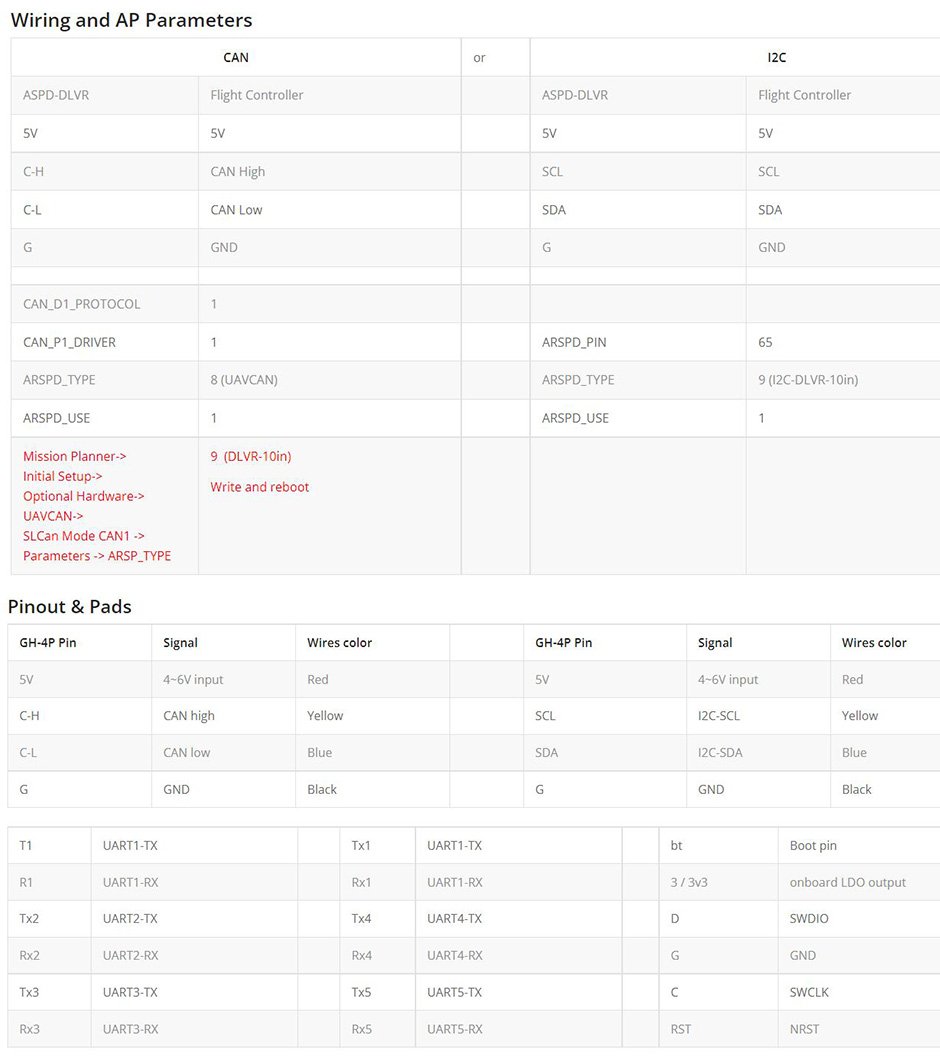Click the CAN column header

point(236,58)
